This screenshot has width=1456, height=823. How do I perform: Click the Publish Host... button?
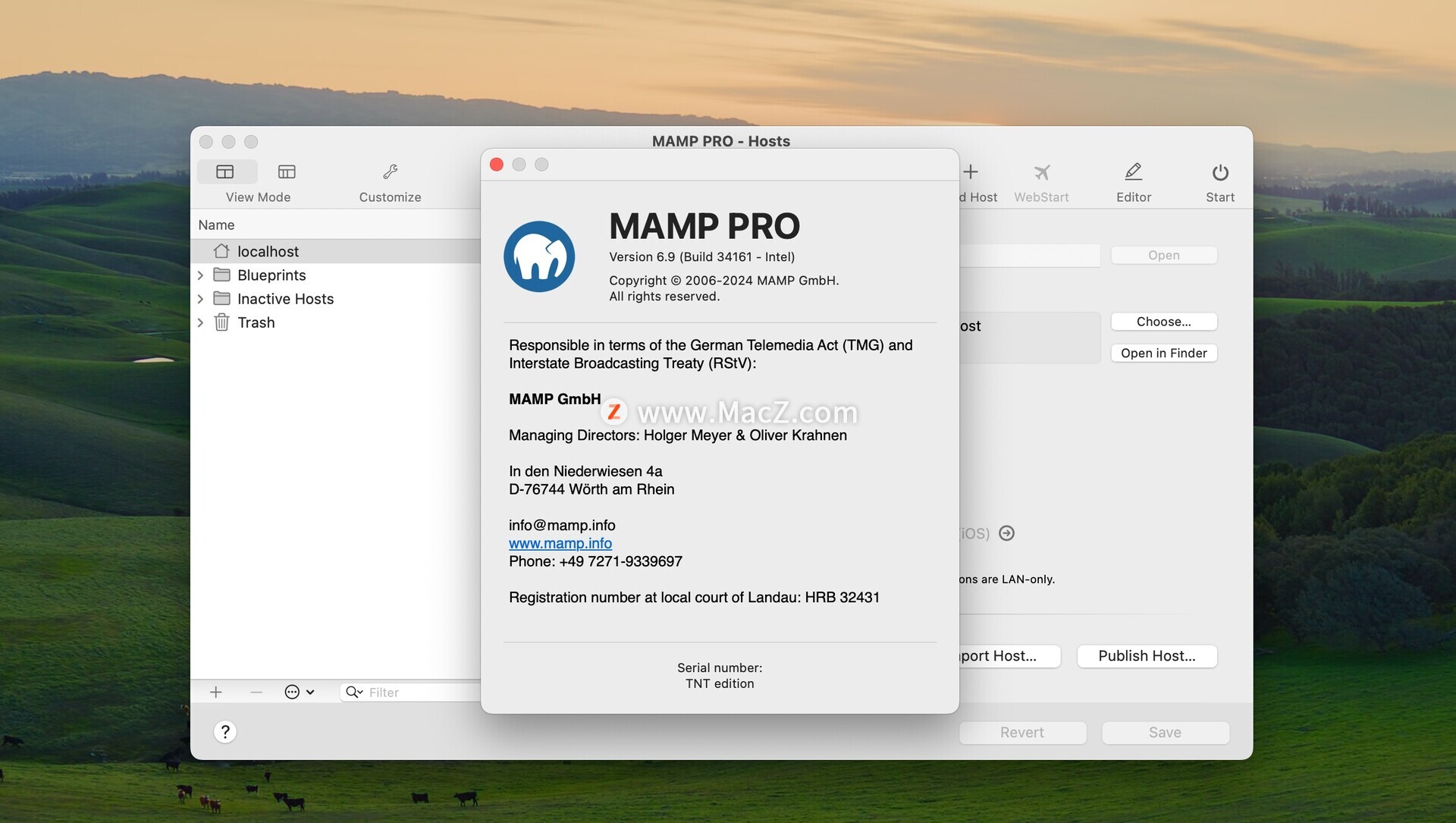pos(1147,656)
